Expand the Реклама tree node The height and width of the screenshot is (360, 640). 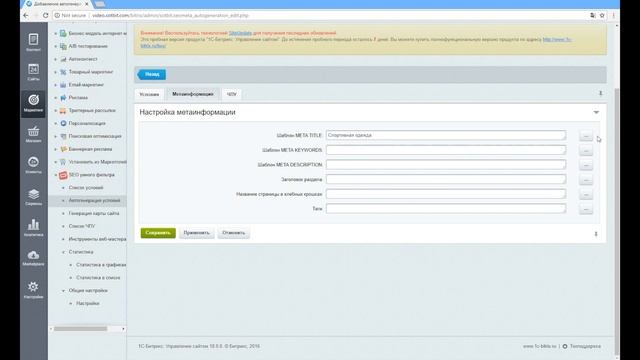[x=56, y=98]
